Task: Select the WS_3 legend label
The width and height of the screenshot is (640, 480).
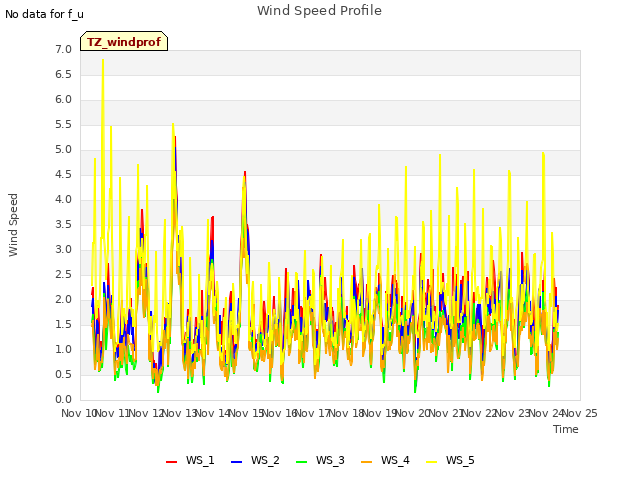Action: (330, 460)
